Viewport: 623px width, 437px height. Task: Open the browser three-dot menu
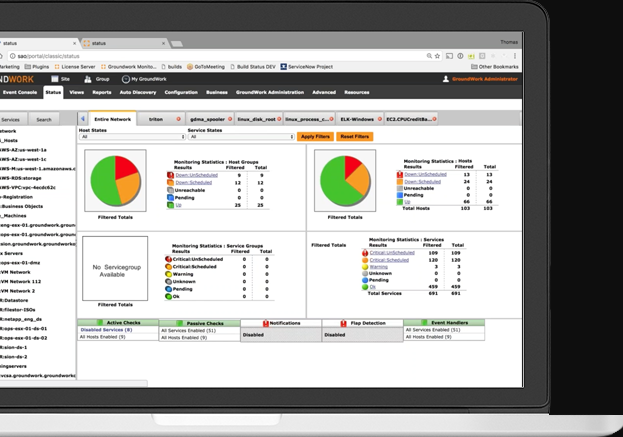[x=515, y=56]
